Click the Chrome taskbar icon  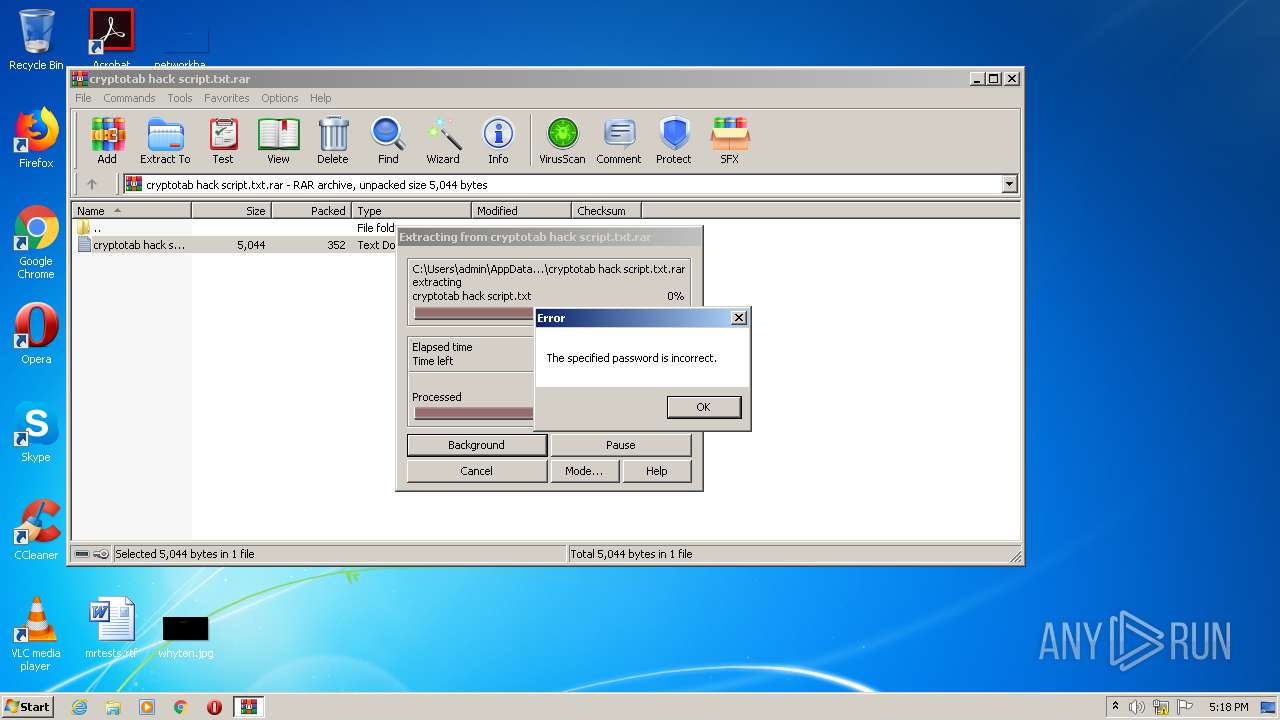[x=181, y=707]
